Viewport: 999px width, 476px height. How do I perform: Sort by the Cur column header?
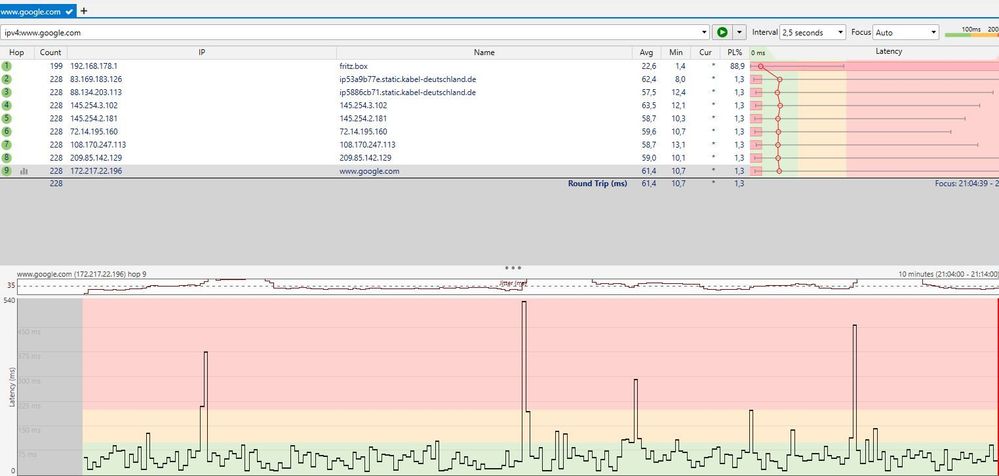(705, 52)
